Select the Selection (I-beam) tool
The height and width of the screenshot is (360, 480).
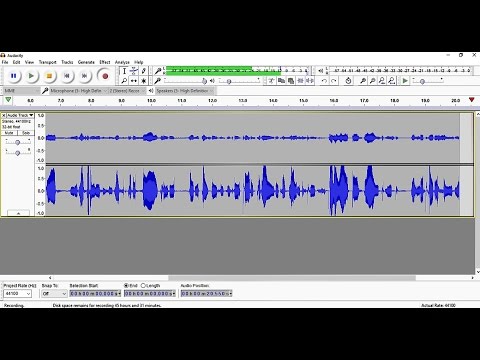pyautogui.click(x=124, y=71)
